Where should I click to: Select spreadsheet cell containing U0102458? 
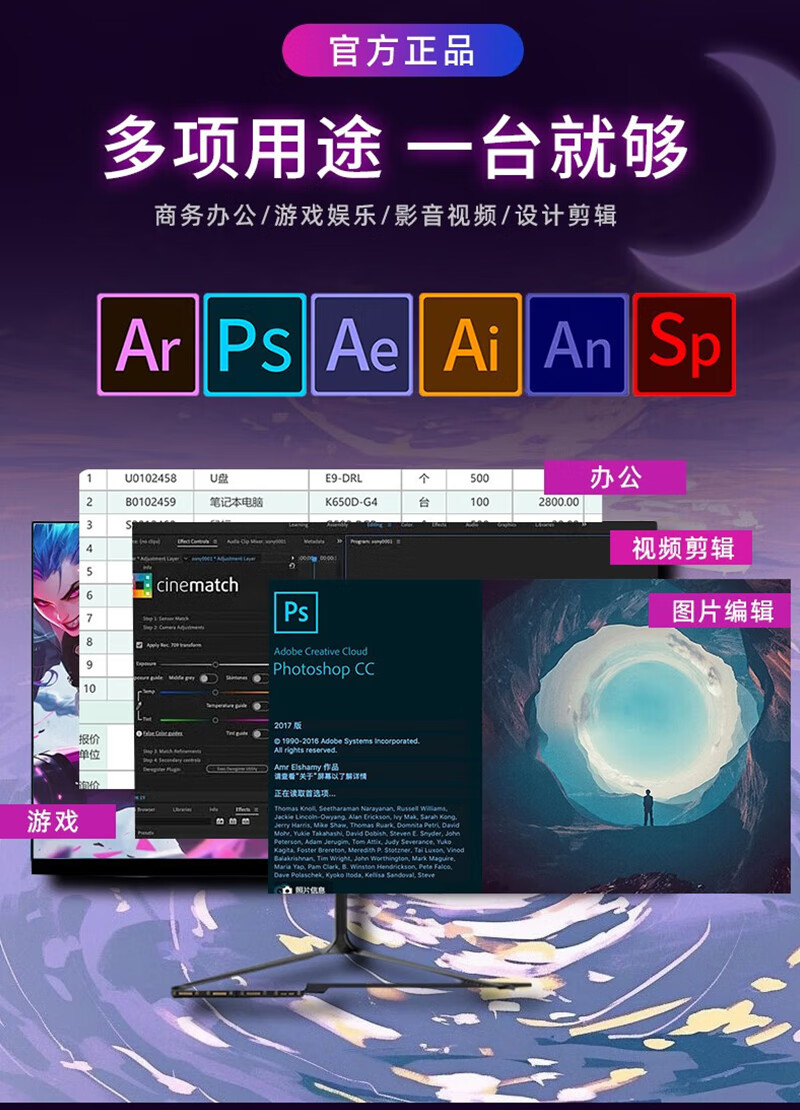142,478
